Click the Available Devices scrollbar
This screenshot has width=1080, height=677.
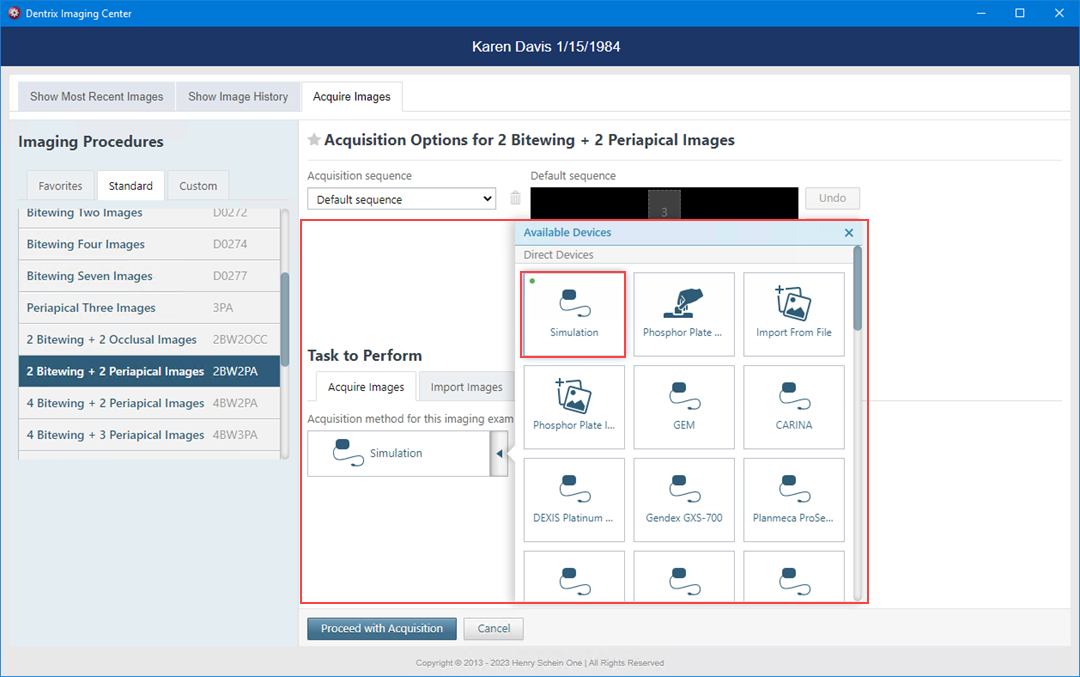click(x=857, y=290)
